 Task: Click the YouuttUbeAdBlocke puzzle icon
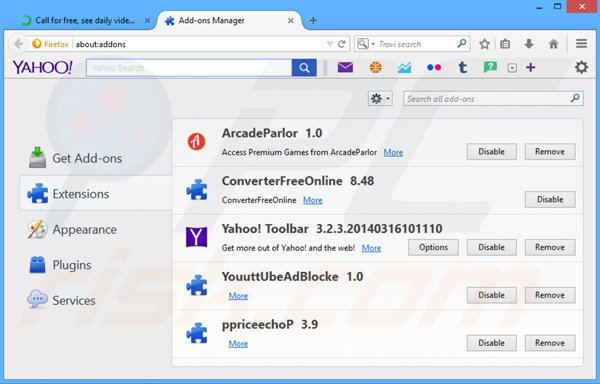pos(197,285)
